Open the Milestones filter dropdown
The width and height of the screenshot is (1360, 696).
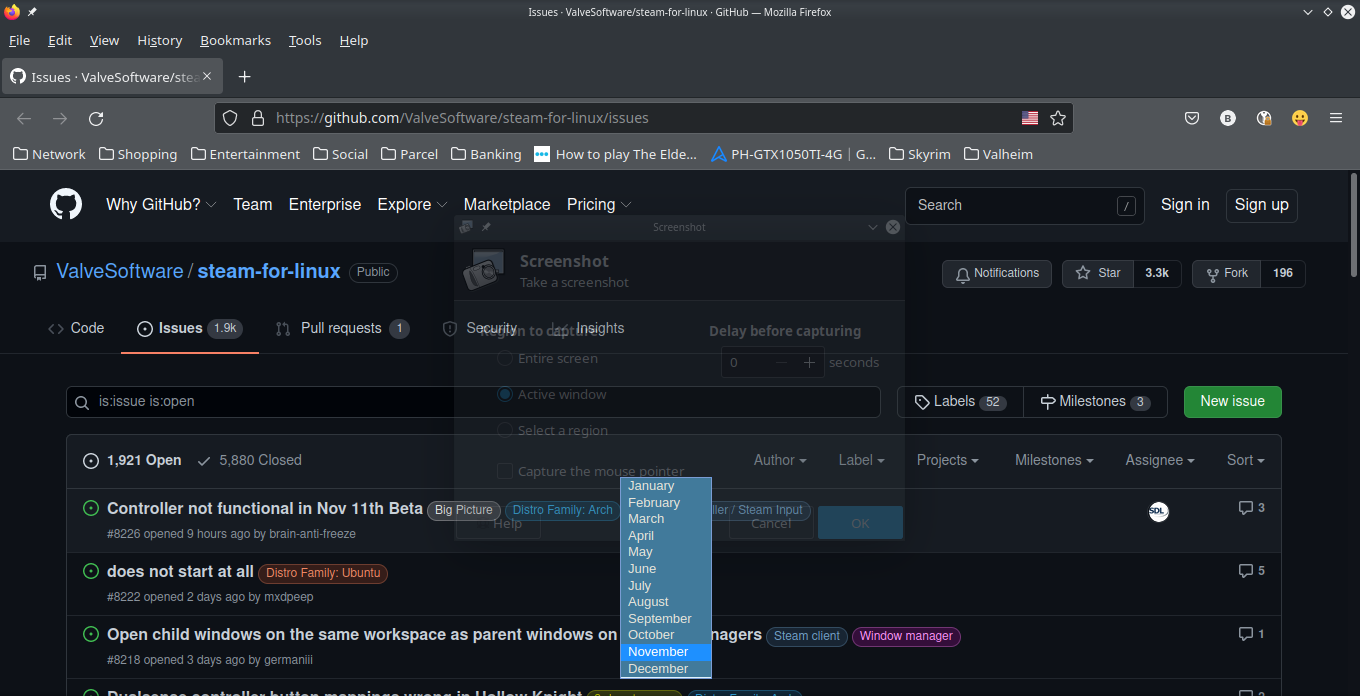pyautogui.click(x=1054, y=460)
